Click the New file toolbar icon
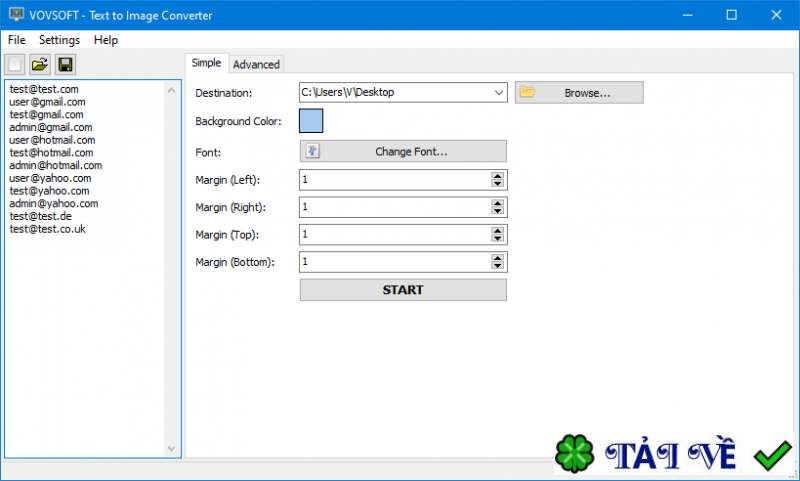Screen dimensions: 800x481 pyautogui.click(x=15, y=64)
